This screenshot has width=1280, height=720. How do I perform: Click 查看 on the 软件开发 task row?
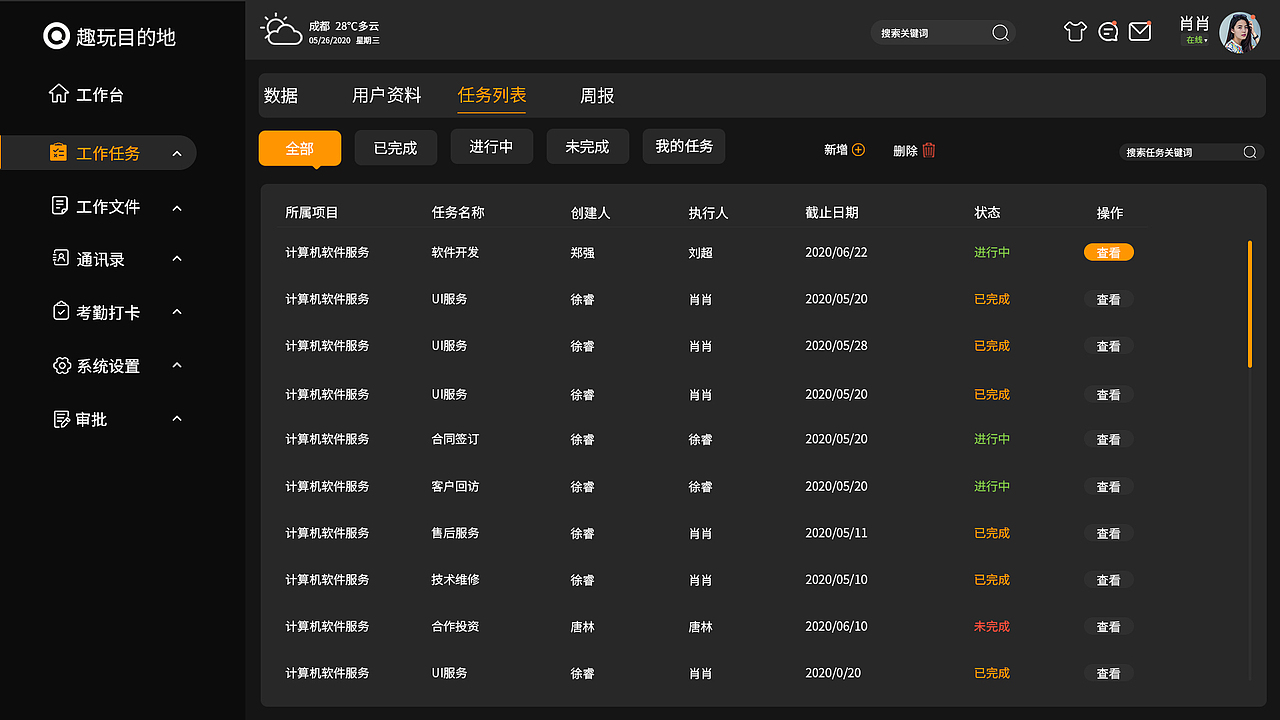point(1108,252)
